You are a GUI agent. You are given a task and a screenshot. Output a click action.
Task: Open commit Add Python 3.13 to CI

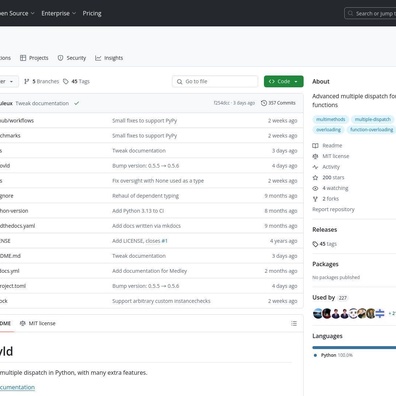[138, 211]
